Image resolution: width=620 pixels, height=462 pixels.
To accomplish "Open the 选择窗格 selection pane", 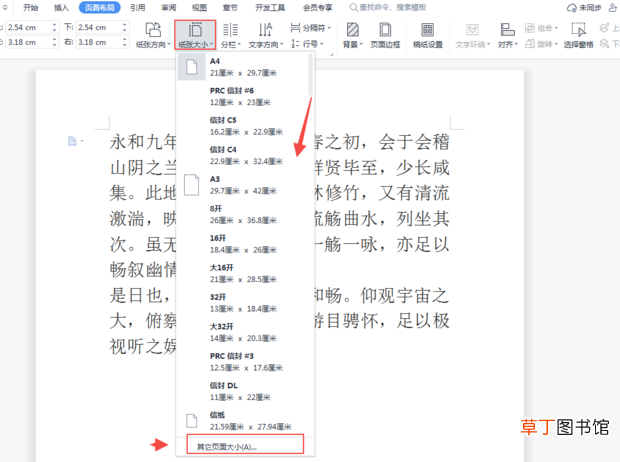I will (578, 35).
